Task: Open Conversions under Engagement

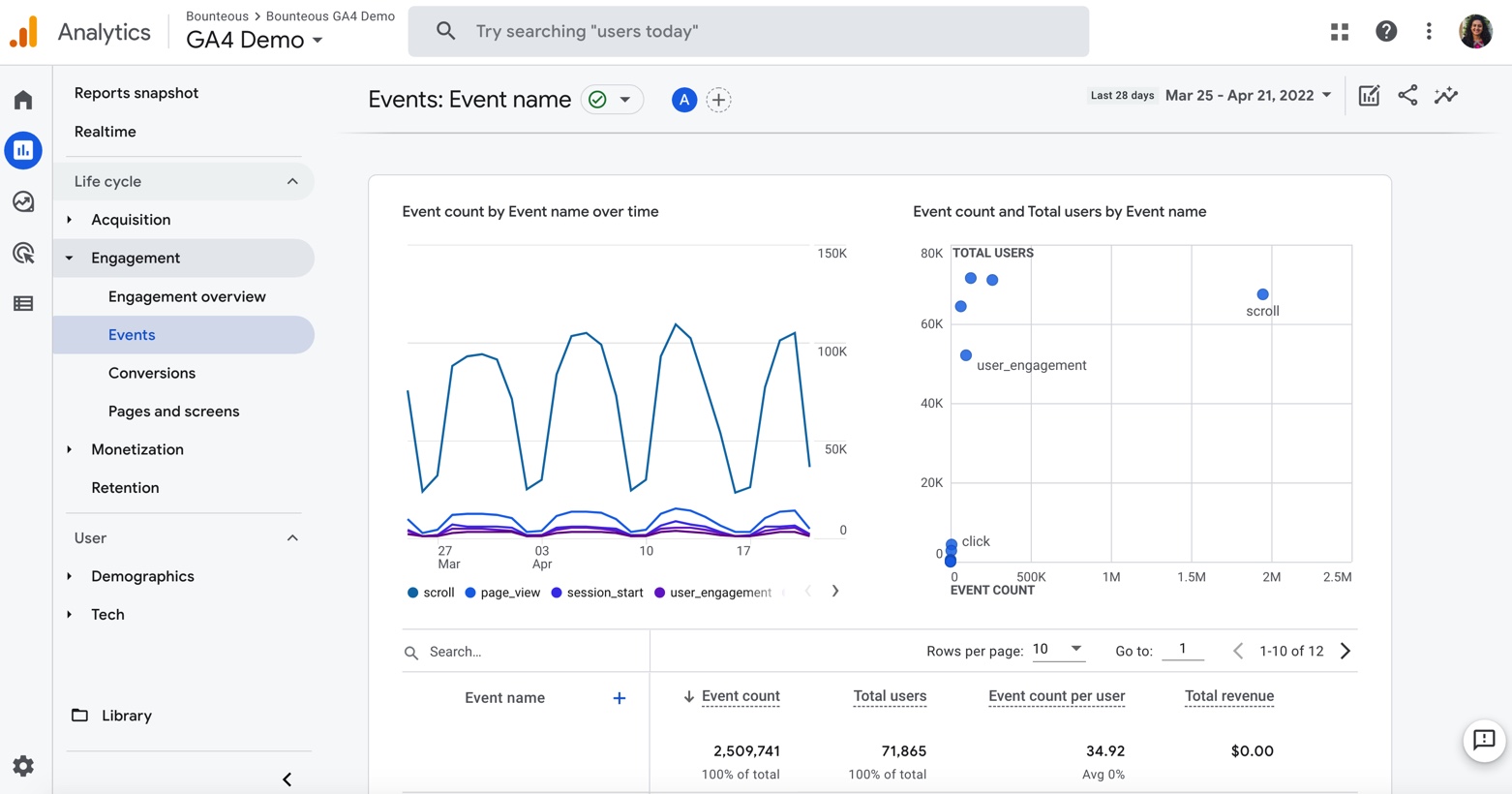Action: tap(152, 373)
